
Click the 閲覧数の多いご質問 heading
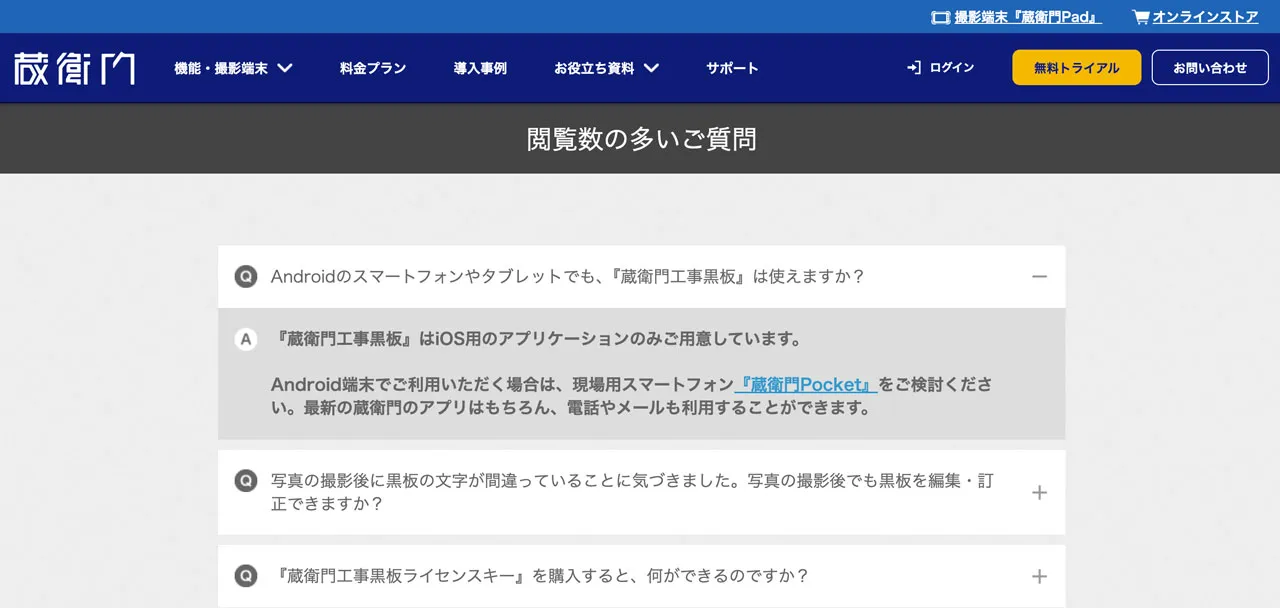click(641, 139)
